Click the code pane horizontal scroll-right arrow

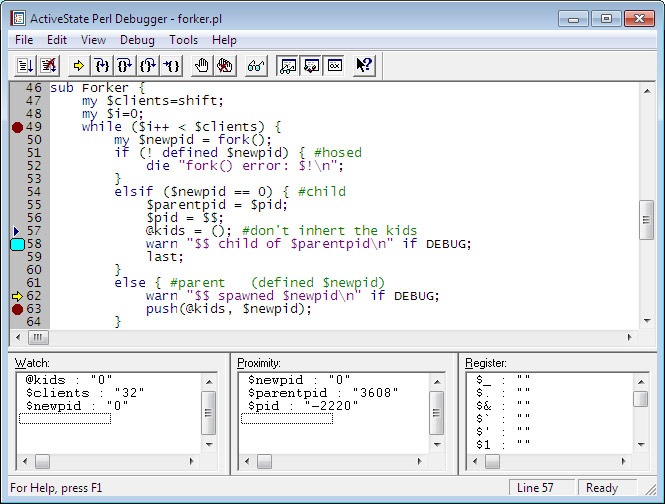pyautogui.click(x=630, y=338)
